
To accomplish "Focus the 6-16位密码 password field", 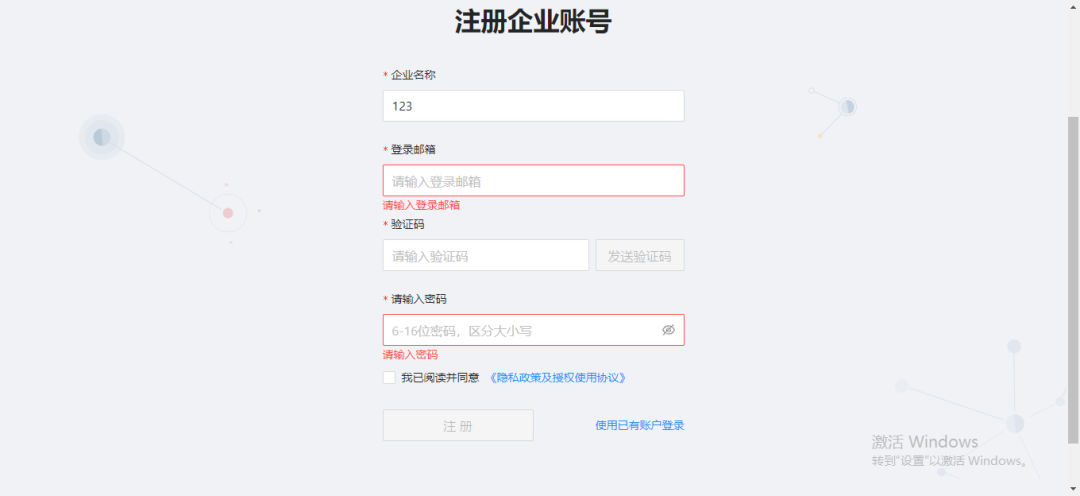I will [x=534, y=330].
